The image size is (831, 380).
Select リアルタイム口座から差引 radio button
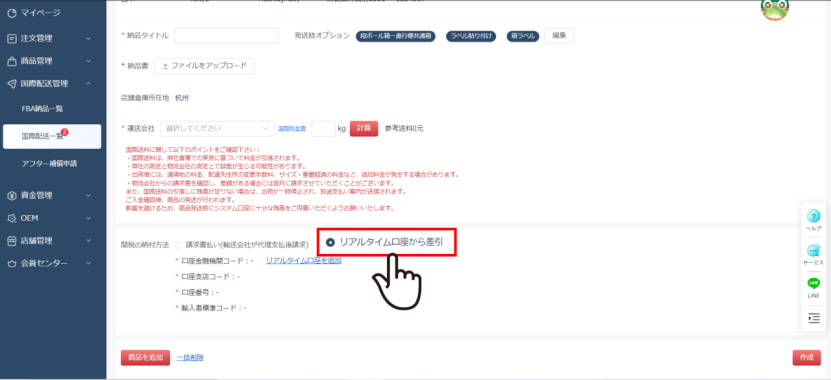tap(330, 242)
